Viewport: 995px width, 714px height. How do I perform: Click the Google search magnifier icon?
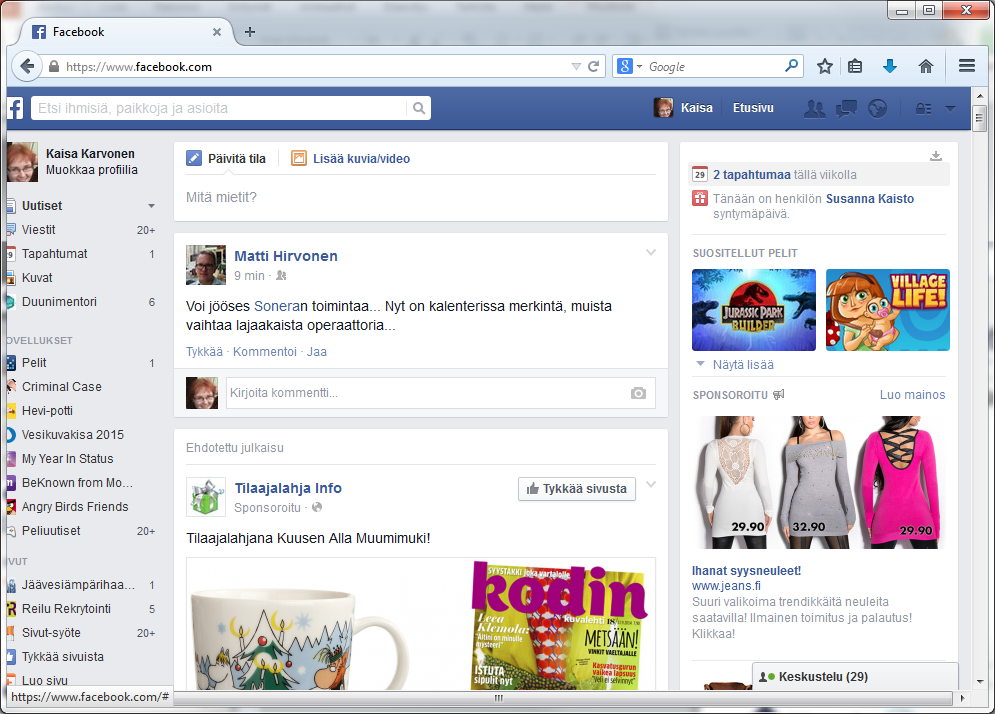(791, 66)
